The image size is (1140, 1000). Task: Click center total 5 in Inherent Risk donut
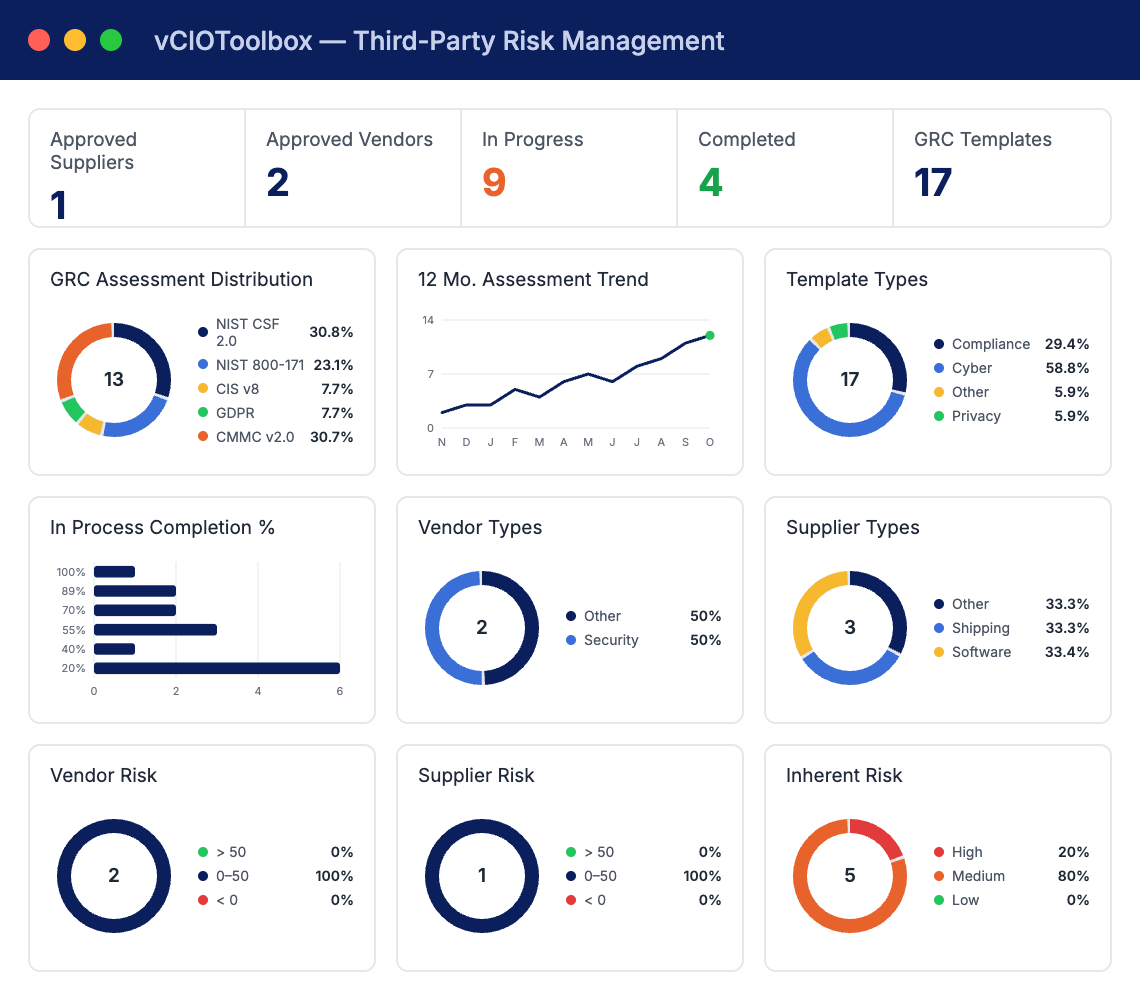click(849, 875)
